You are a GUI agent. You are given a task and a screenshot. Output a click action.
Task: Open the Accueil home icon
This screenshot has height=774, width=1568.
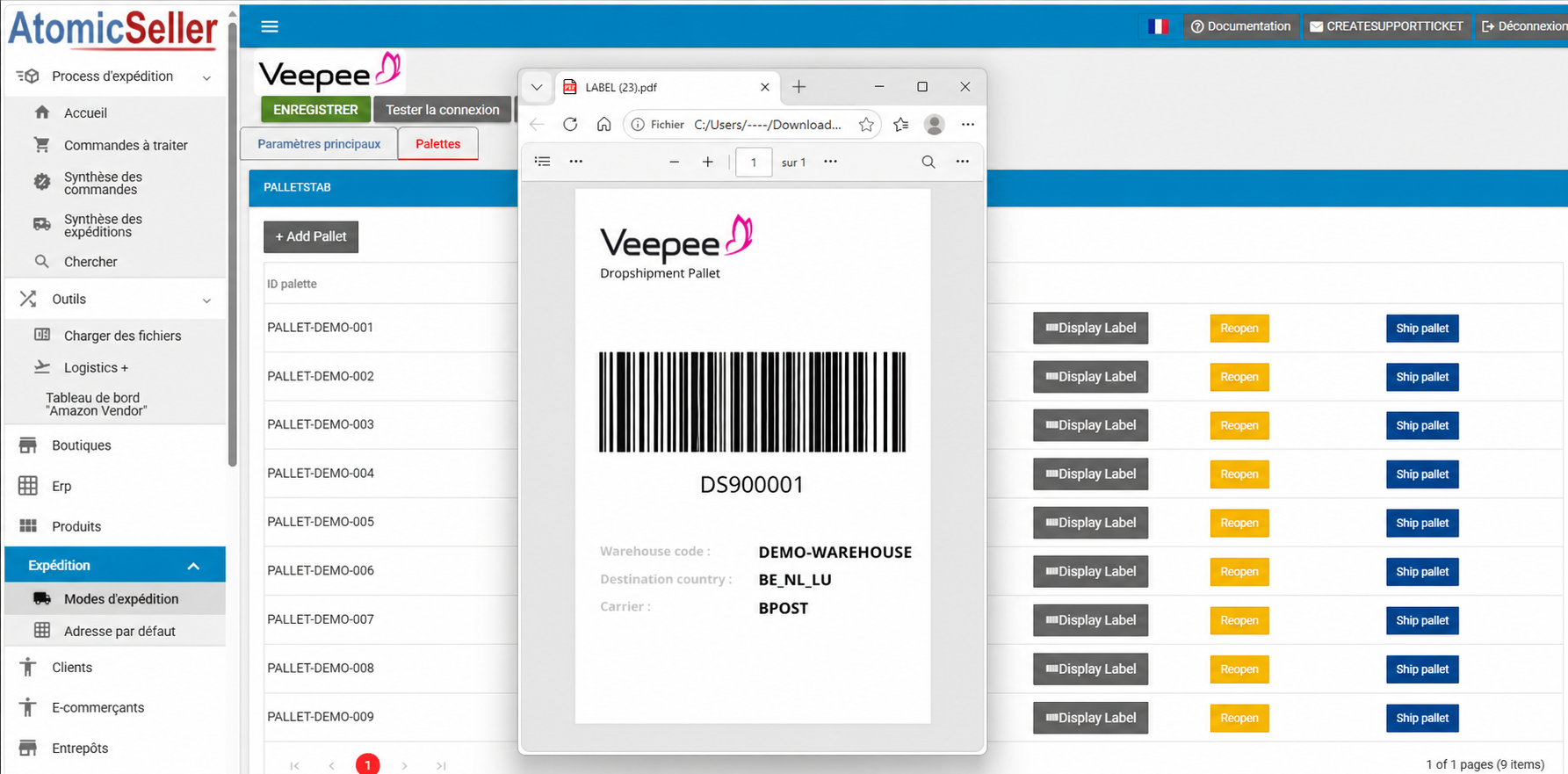point(42,112)
